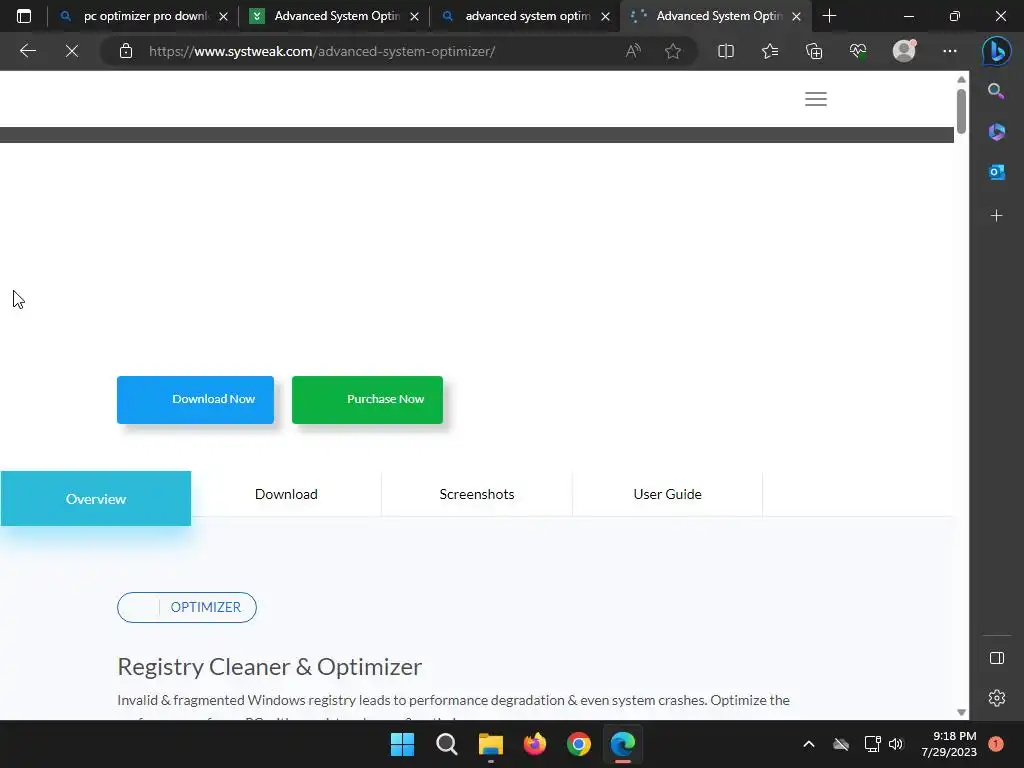Open the website hamburger menu
This screenshot has height=768, width=1024.
coord(816,99)
